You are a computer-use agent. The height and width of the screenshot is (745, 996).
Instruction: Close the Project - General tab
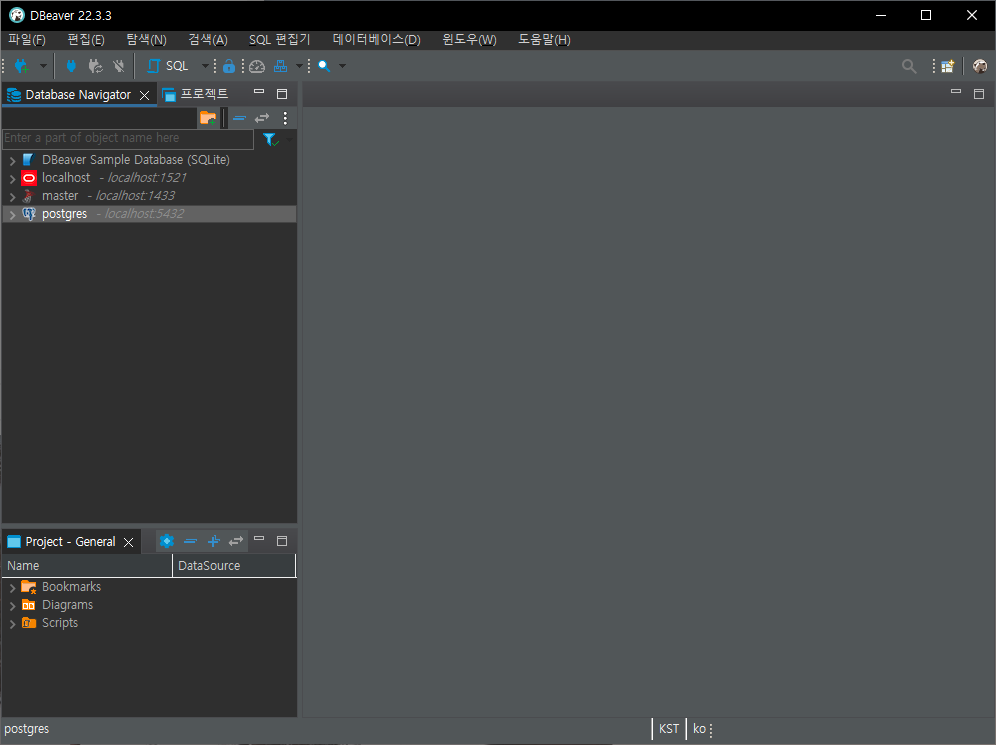pos(128,542)
